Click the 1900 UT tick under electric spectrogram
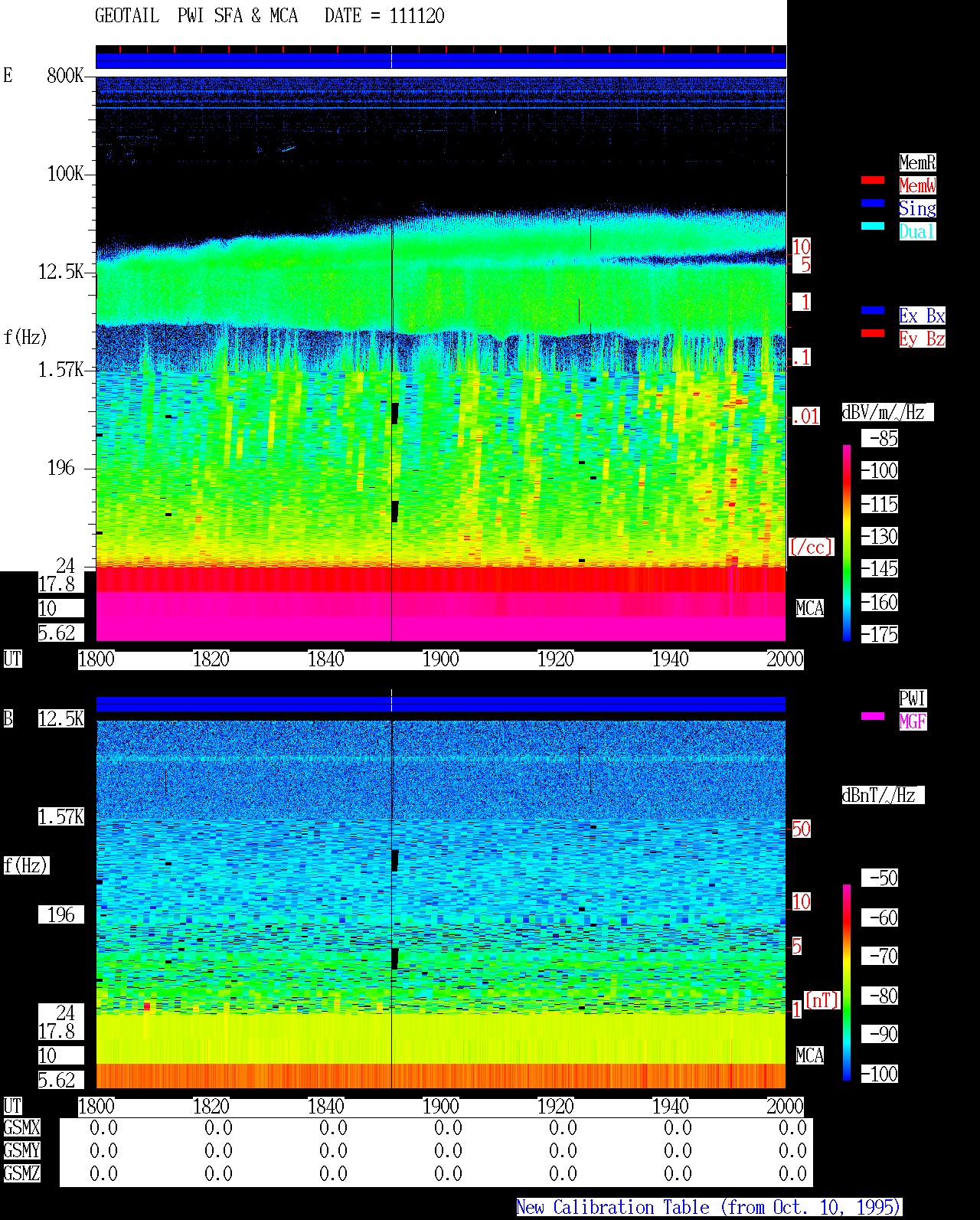This screenshot has height=1220, width=980. 440,659
